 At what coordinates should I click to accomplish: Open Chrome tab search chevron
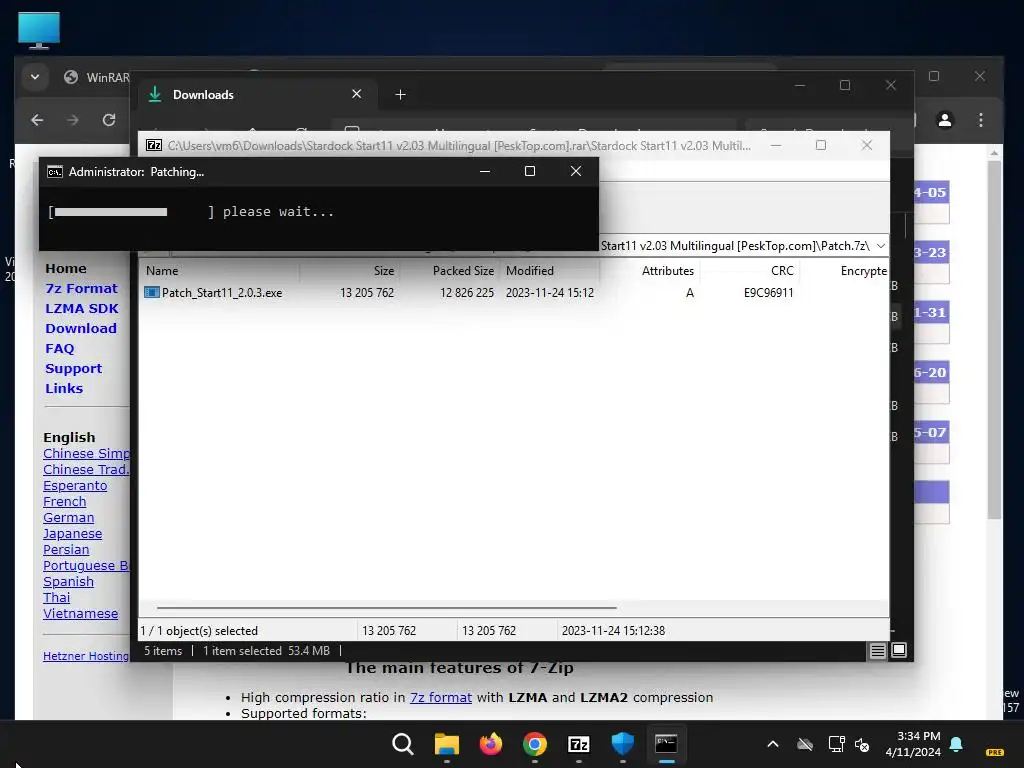(x=35, y=77)
